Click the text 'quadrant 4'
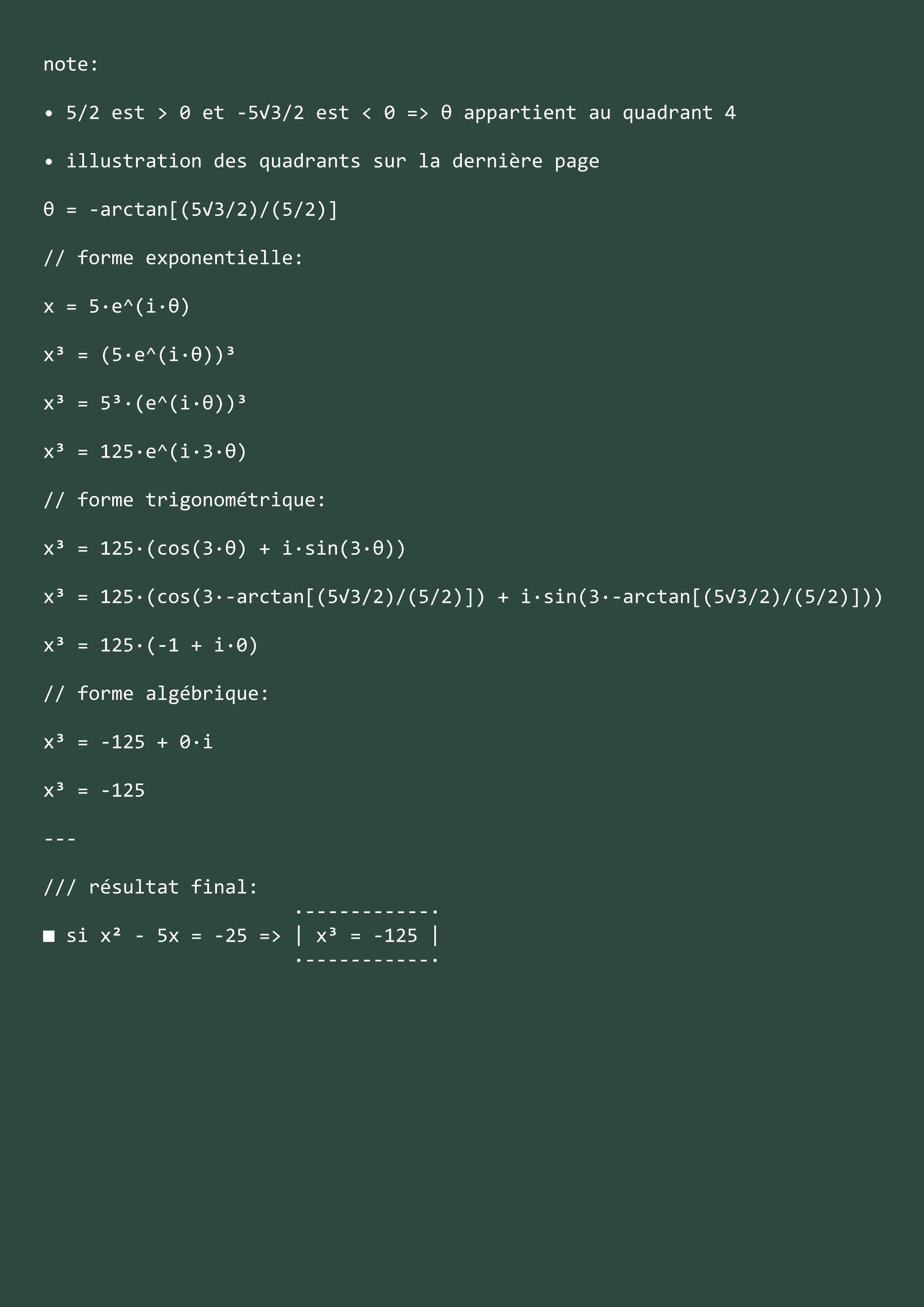Viewport: 924px width, 1307px height. pos(678,113)
